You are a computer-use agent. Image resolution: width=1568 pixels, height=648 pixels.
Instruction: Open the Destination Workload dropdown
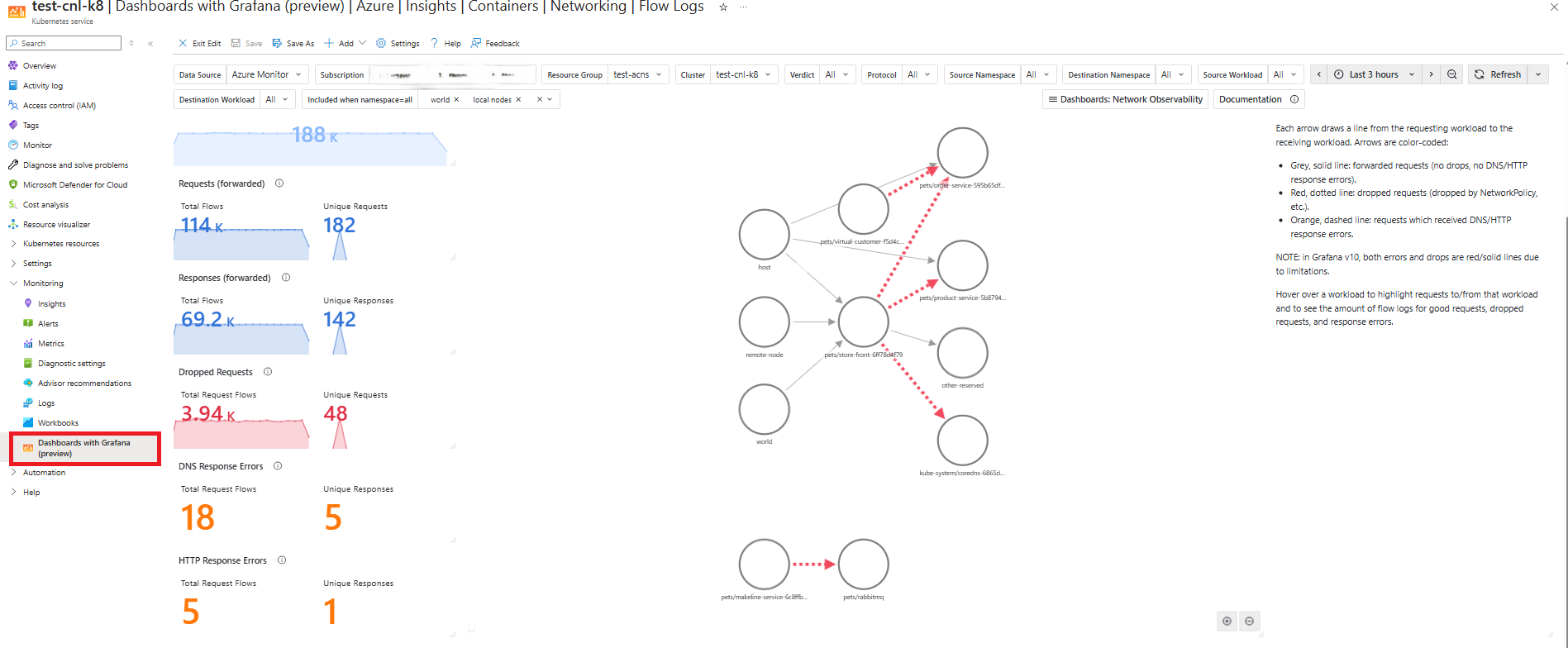[x=278, y=99]
